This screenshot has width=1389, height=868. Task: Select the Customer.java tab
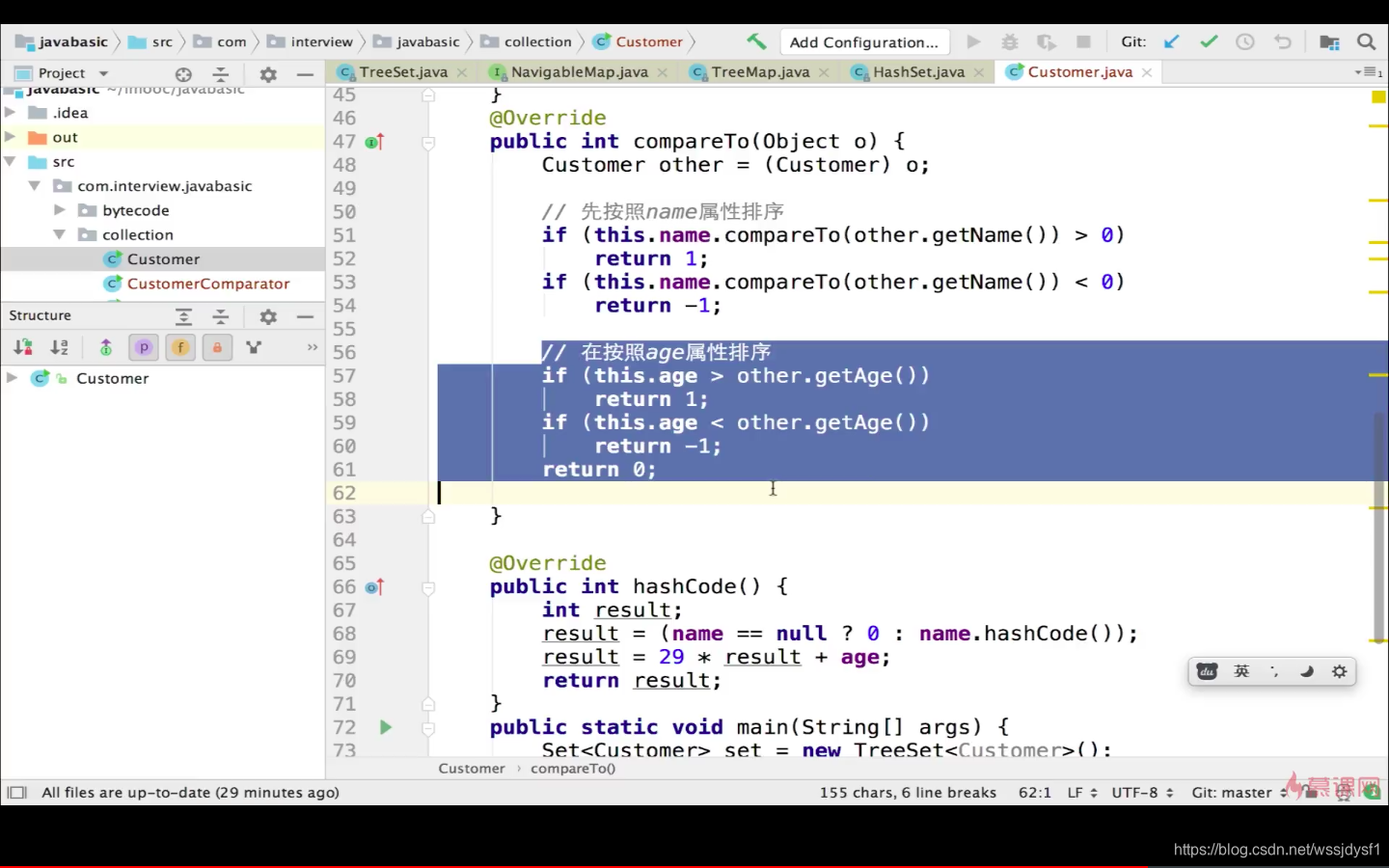(x=1079, y=72)
